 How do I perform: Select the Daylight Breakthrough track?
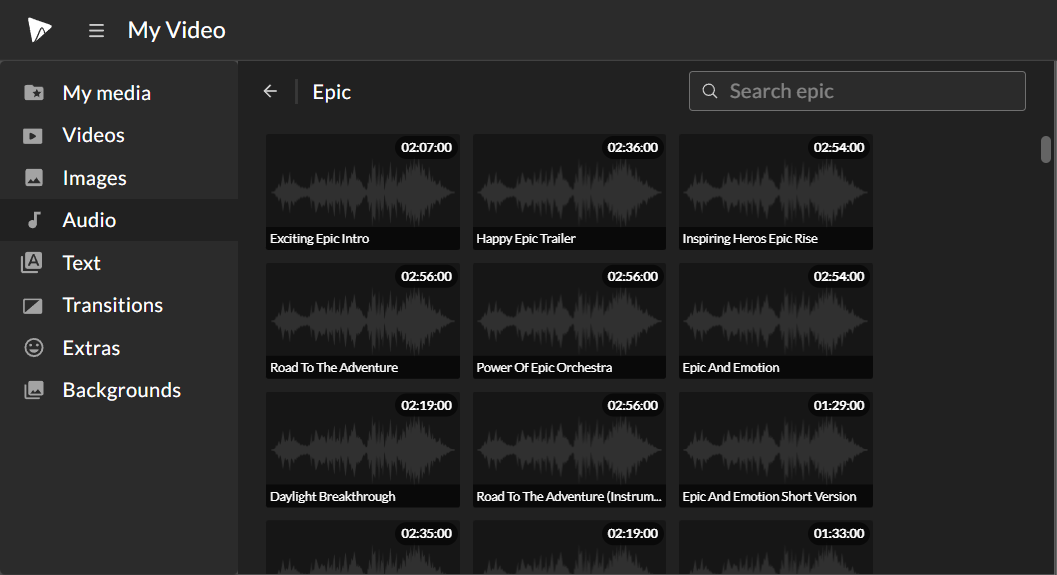coord(363,450)
